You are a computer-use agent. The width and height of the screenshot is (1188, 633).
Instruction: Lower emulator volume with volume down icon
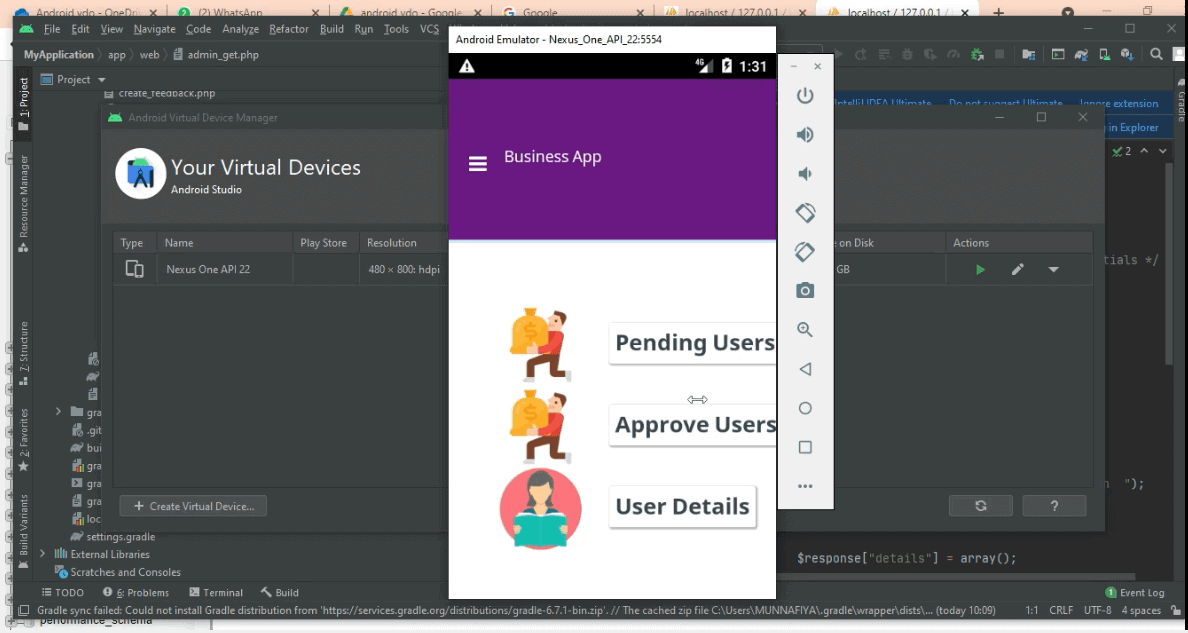[805, 174]
